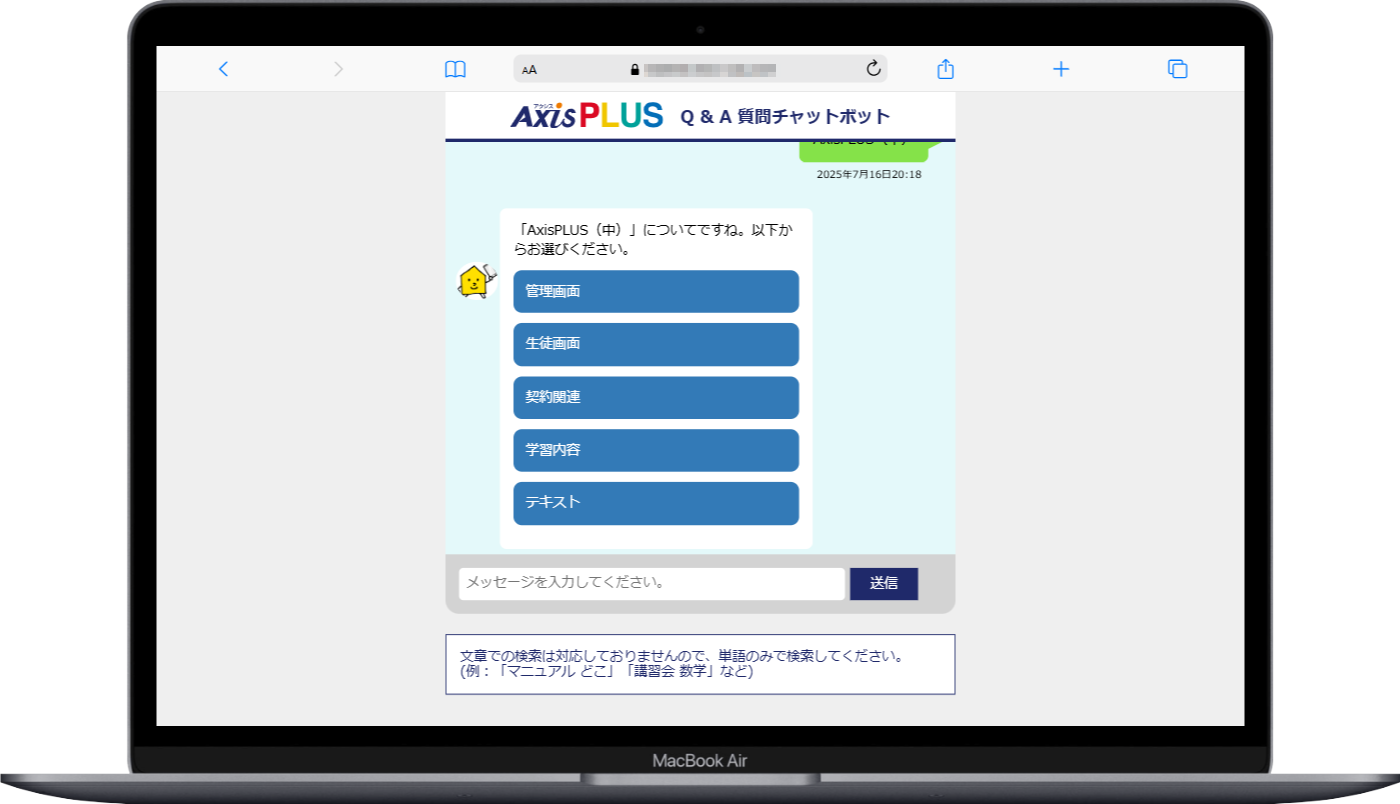Screen dimensions: 1400x804
Task: Select the 学習内容 option
Action: pos(656,450)
